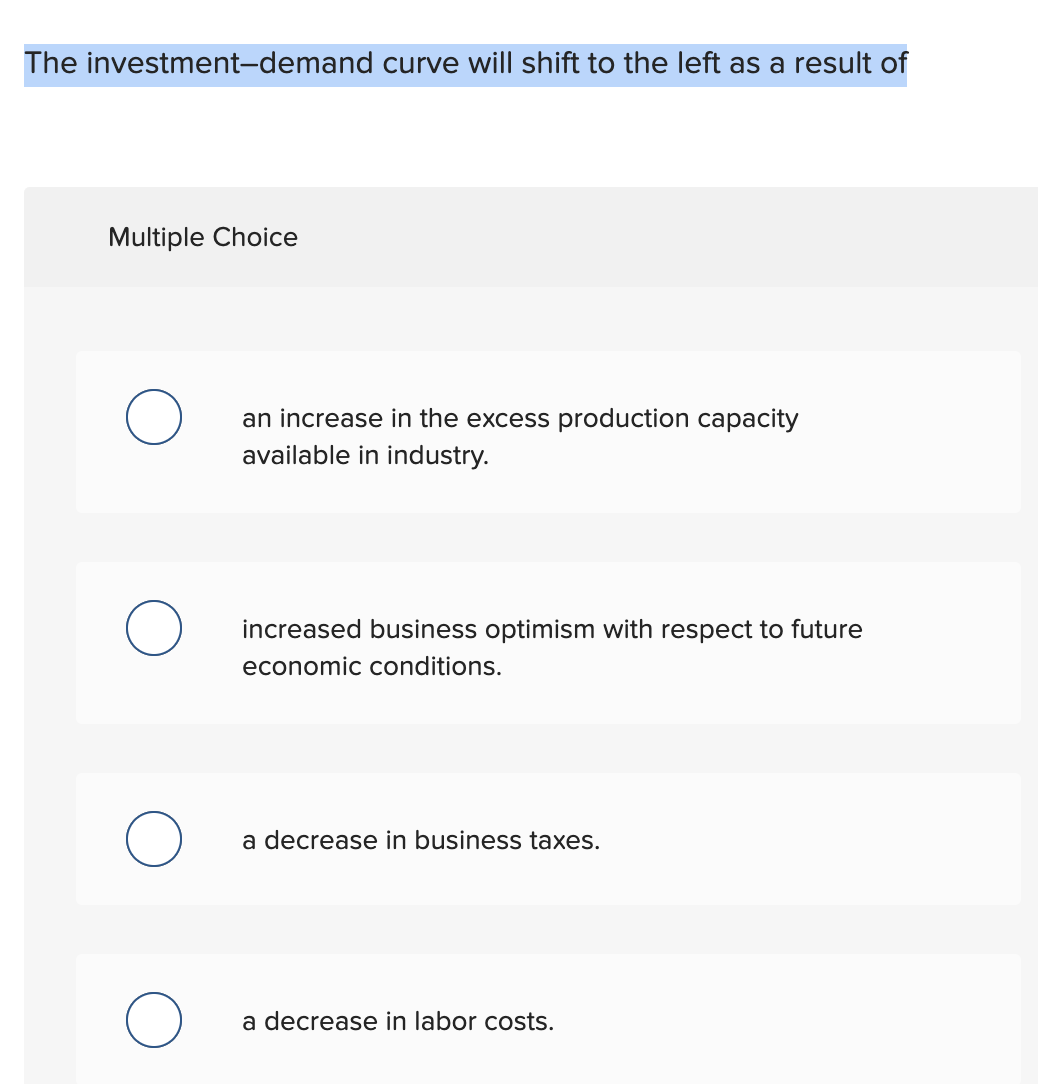Click the answer text about excess production capacity
Viewport: 1038px width, 1084px height.
point(520,418)
